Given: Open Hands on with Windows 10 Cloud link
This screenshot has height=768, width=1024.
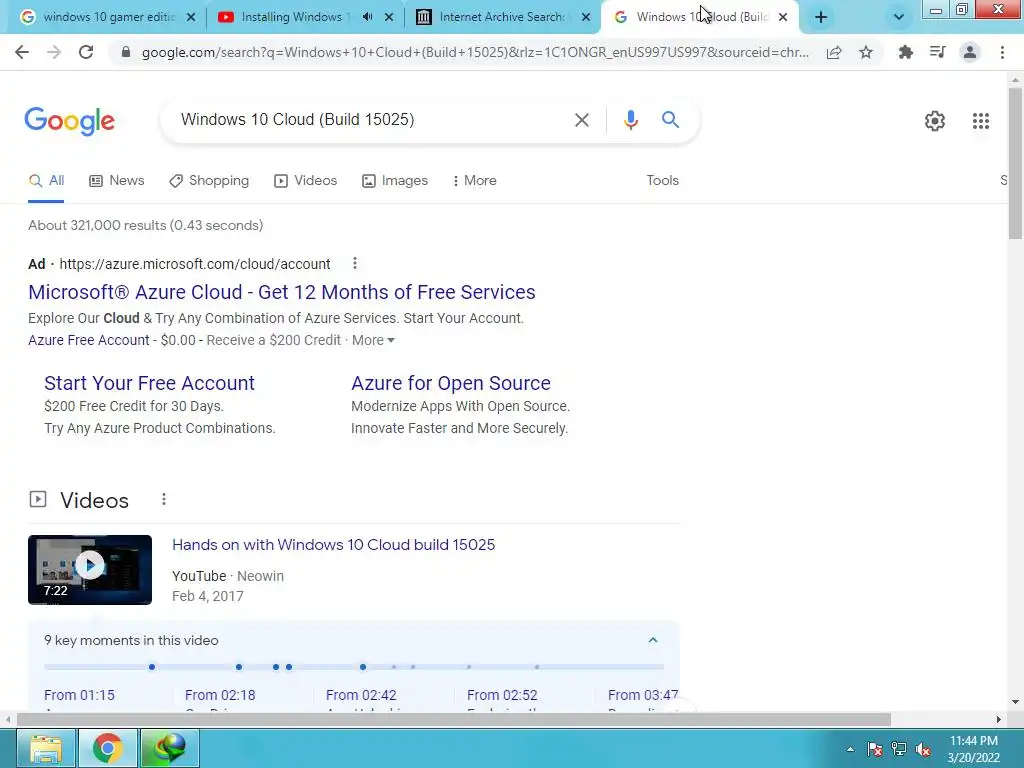Looking at the screenshot, I should (x=334, y=545).
